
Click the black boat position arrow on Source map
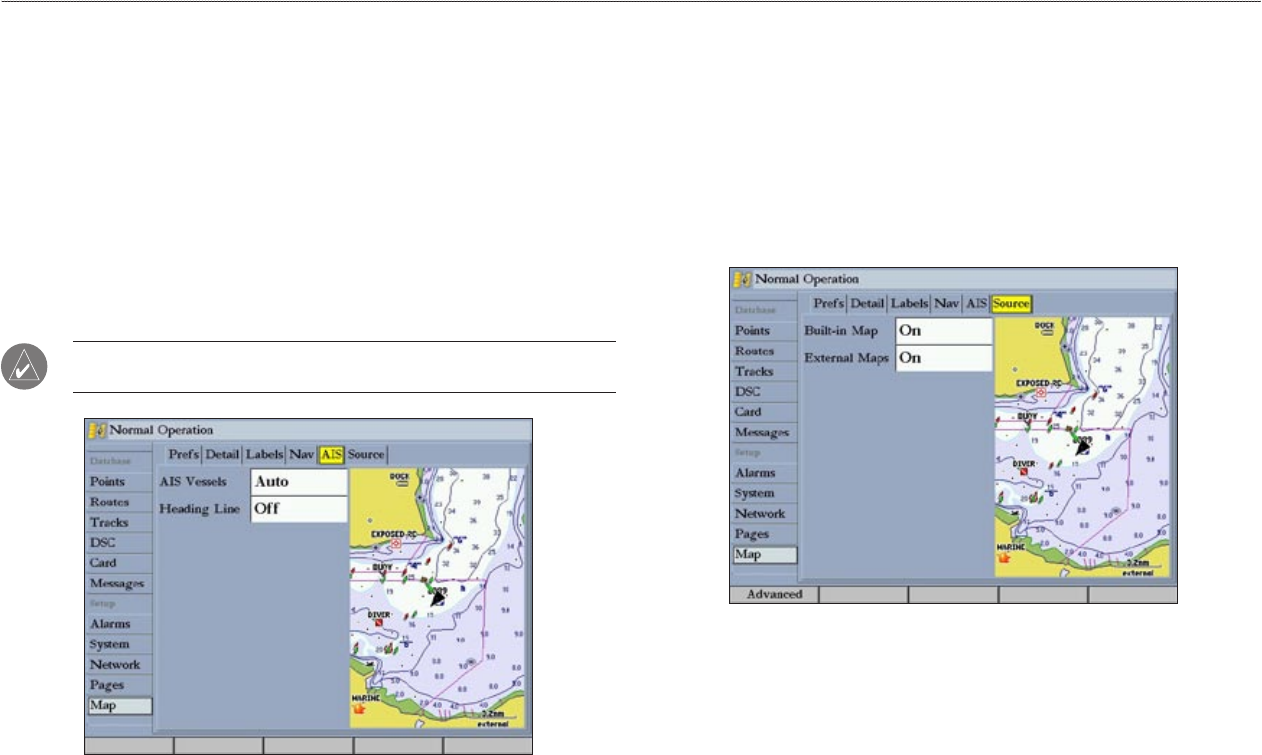click(1081, 447)
